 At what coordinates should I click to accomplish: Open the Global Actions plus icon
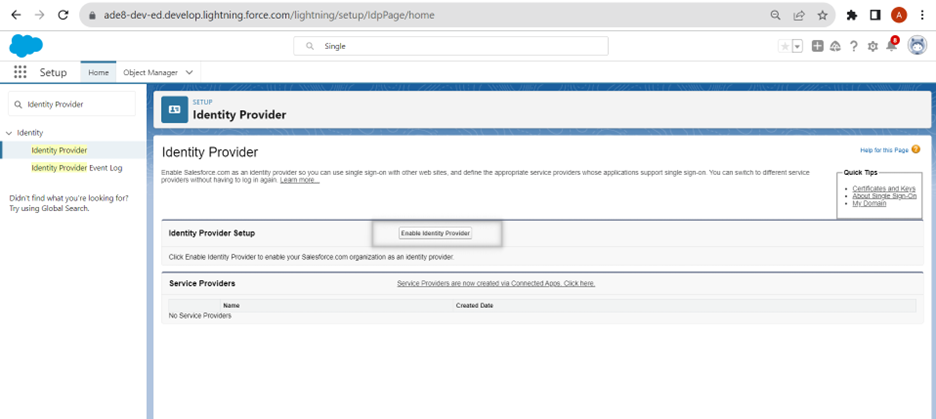[x=818, y=46]
